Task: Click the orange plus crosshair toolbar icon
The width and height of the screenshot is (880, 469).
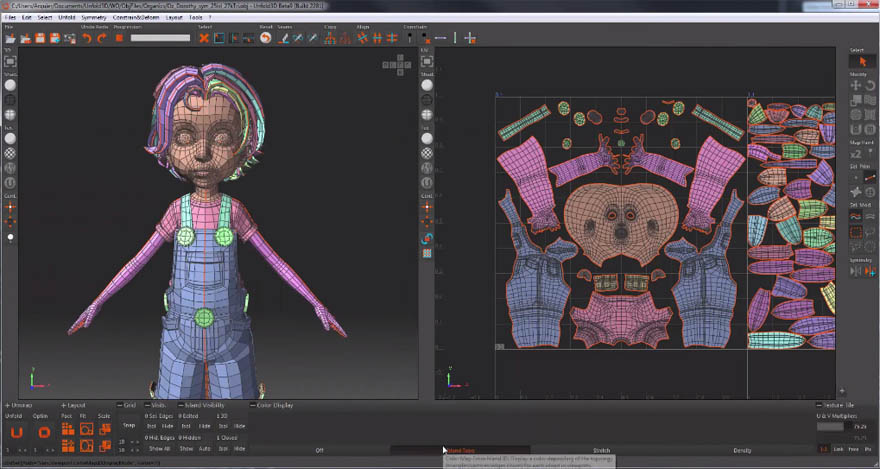Action: pyautogui.click(x=470, y=38)
